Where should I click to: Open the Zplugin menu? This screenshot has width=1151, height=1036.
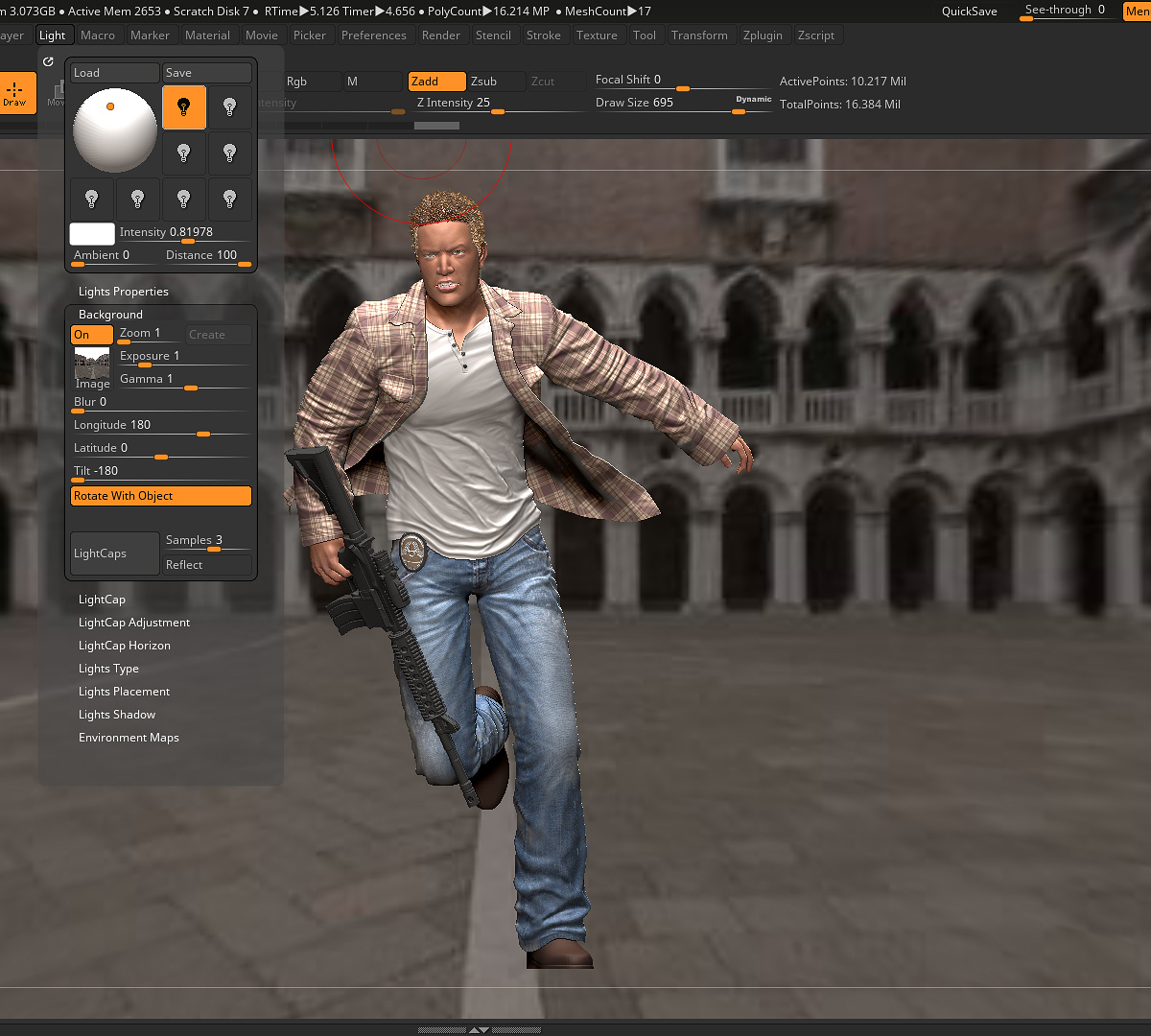coord(763,35)
